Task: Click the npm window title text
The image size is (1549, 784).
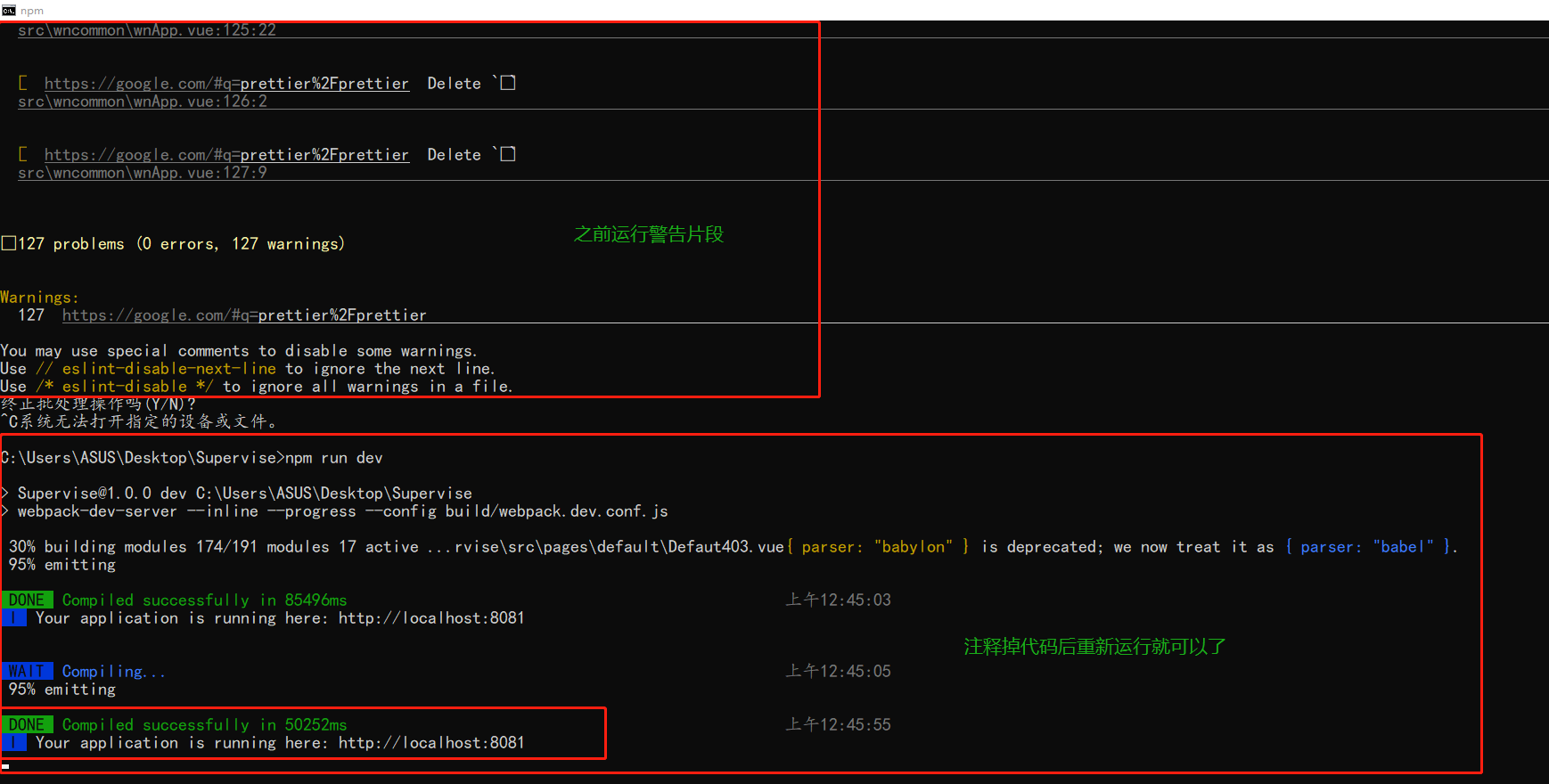Action: pyautogui.click(x=32, y=11)
